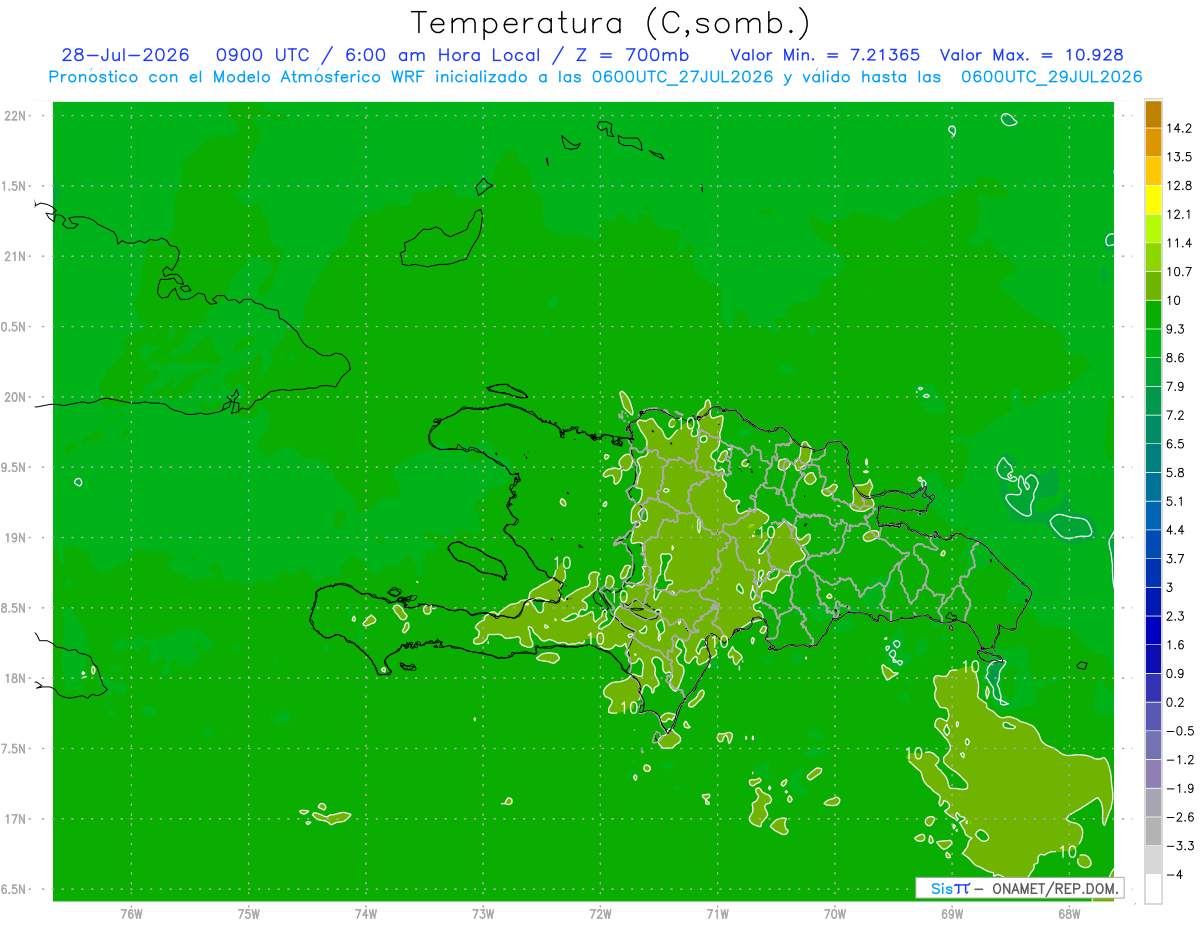Click the colorbar value "2.3"
Viewport: 1200px width, 927px height.
click(x=1178, y=616)
